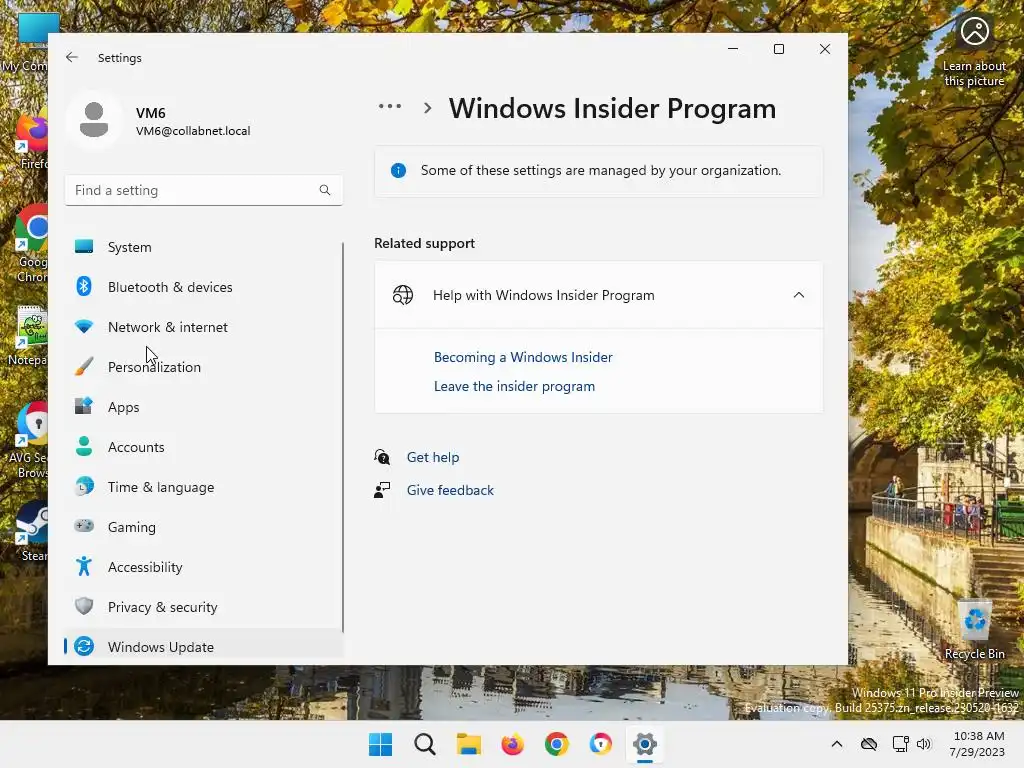The image size is (1024, 768).
Task: Click the blue info icon in organization notice
Action: tap(398, 170)
